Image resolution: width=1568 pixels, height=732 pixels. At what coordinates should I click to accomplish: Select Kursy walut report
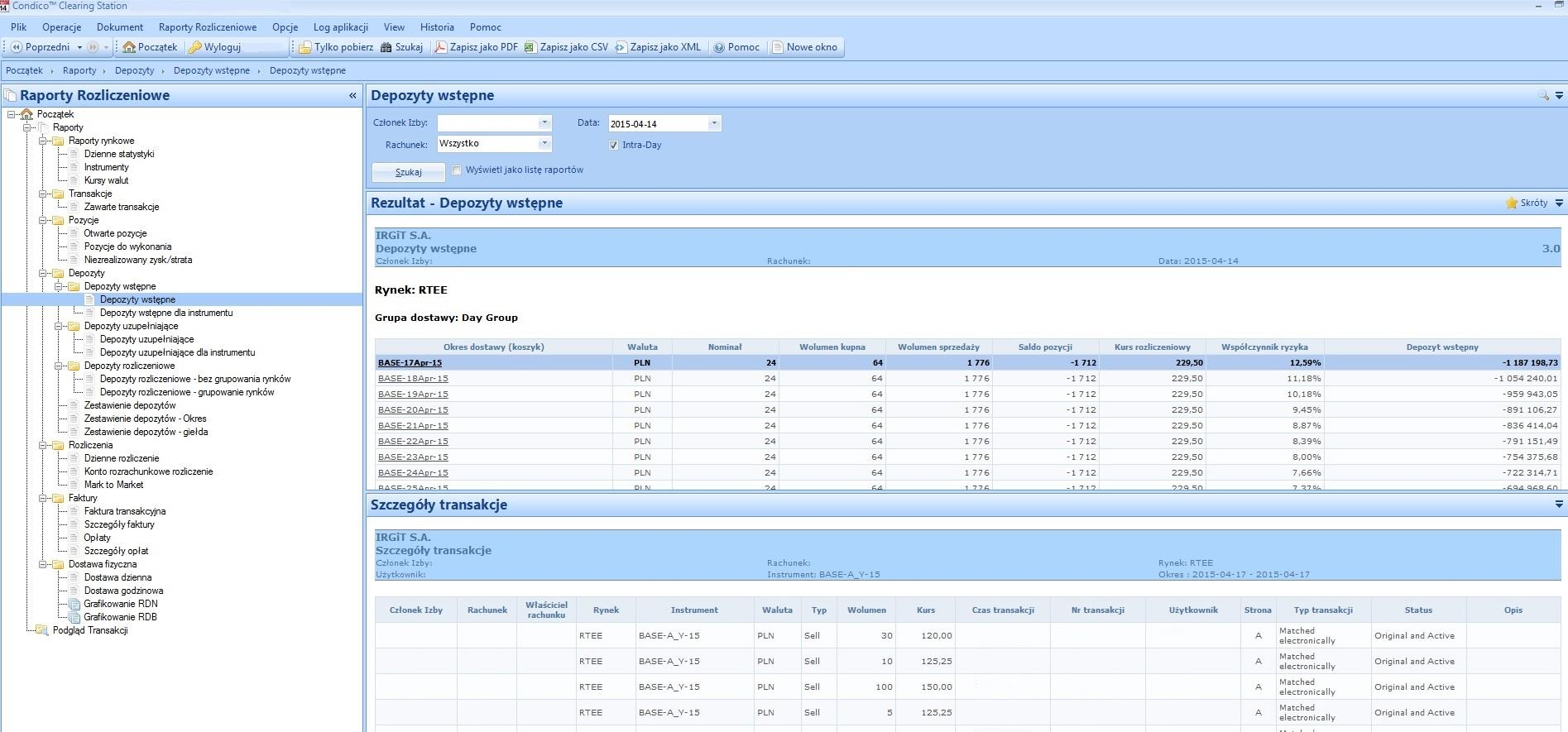coord(106,180)
